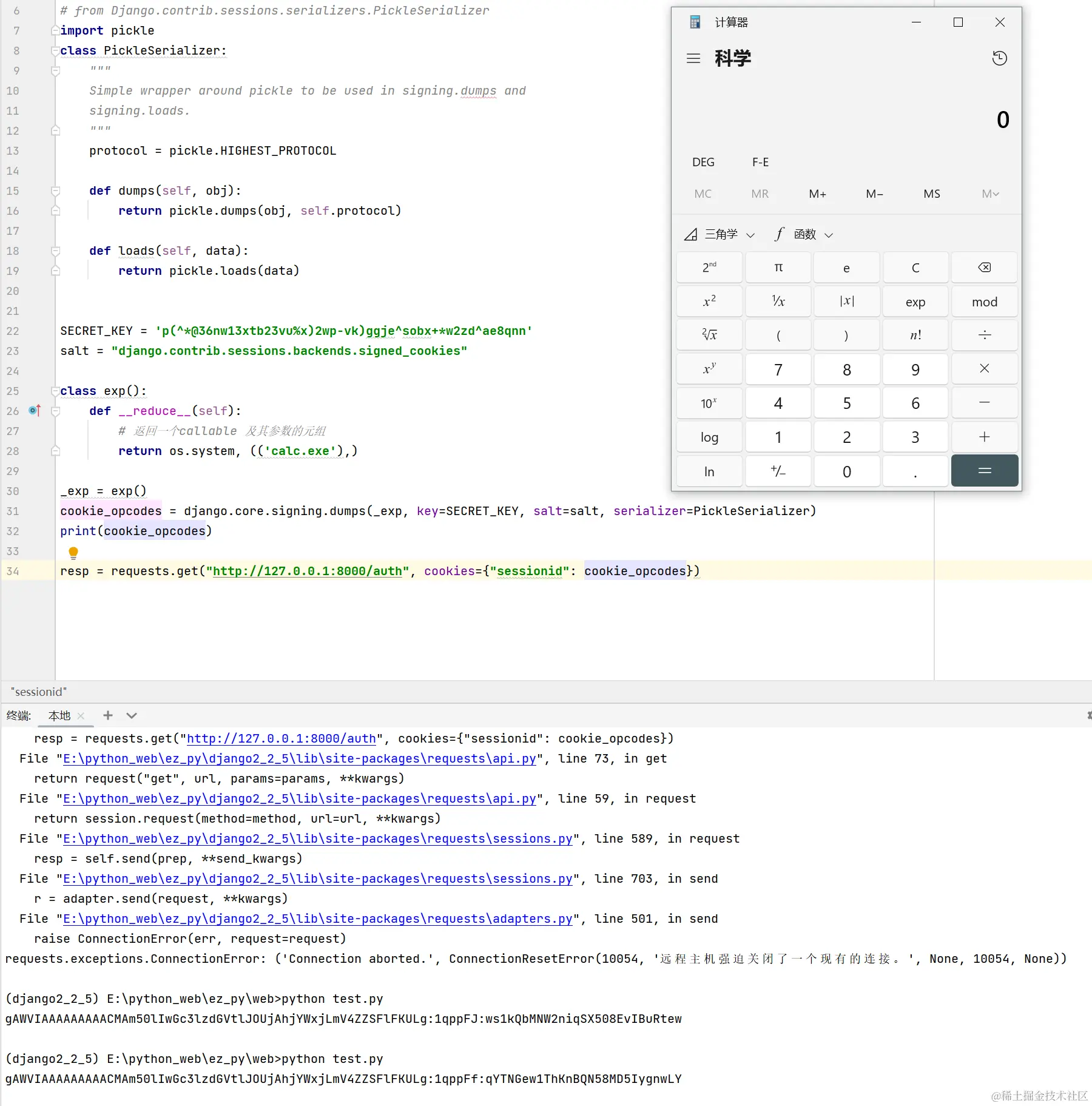Image resolution: width=1092 pixels, height=1106 pixels.
Task: Collapse the PickleSerializer class fold at line 8
Action: coord(55,51)
